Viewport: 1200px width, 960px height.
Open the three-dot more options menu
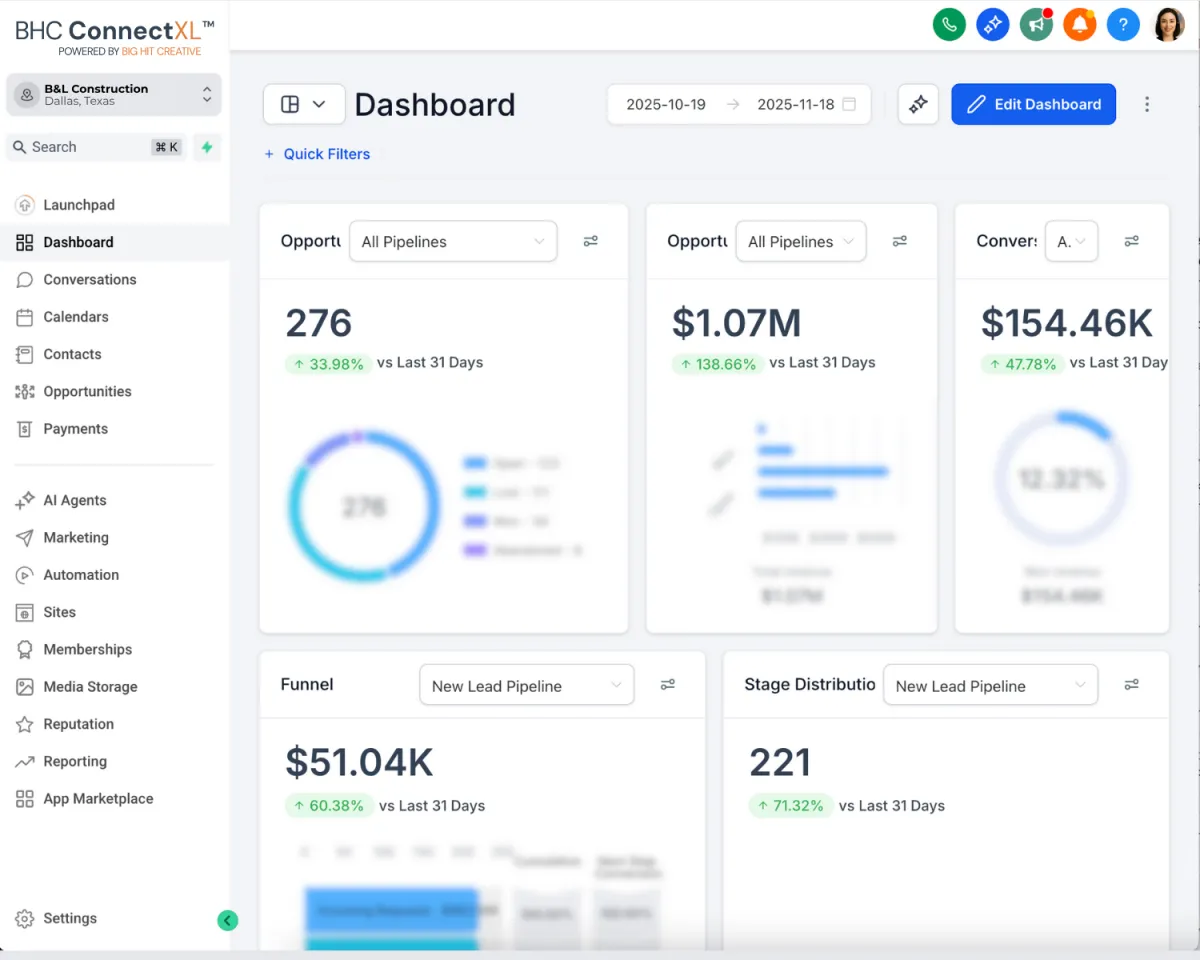click(x=1147, y=104)
